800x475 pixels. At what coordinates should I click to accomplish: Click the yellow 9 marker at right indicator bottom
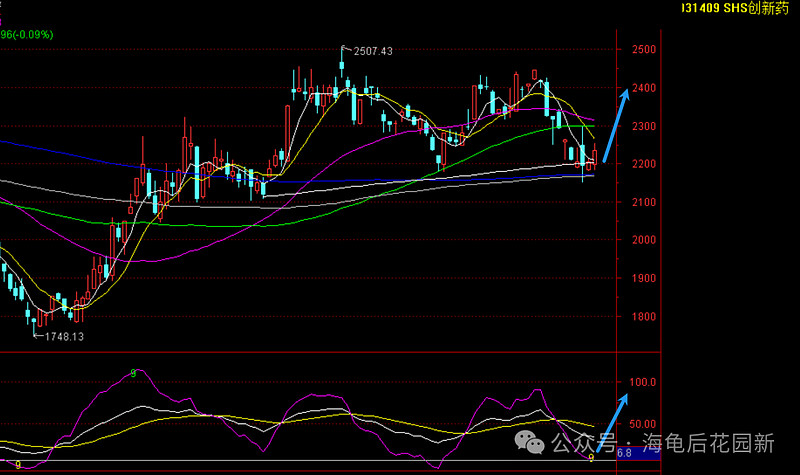591,458
